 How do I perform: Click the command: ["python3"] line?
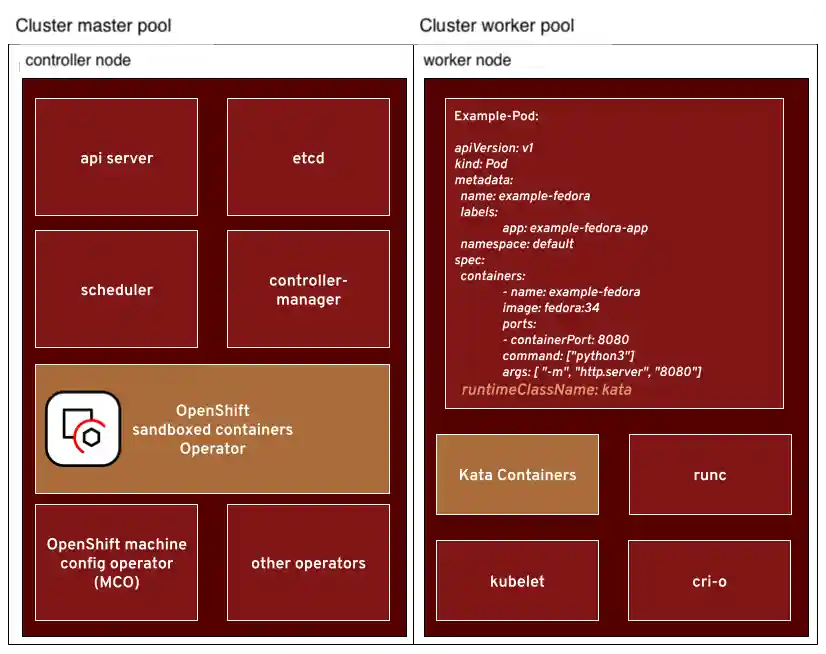click(x=568, y=356)
